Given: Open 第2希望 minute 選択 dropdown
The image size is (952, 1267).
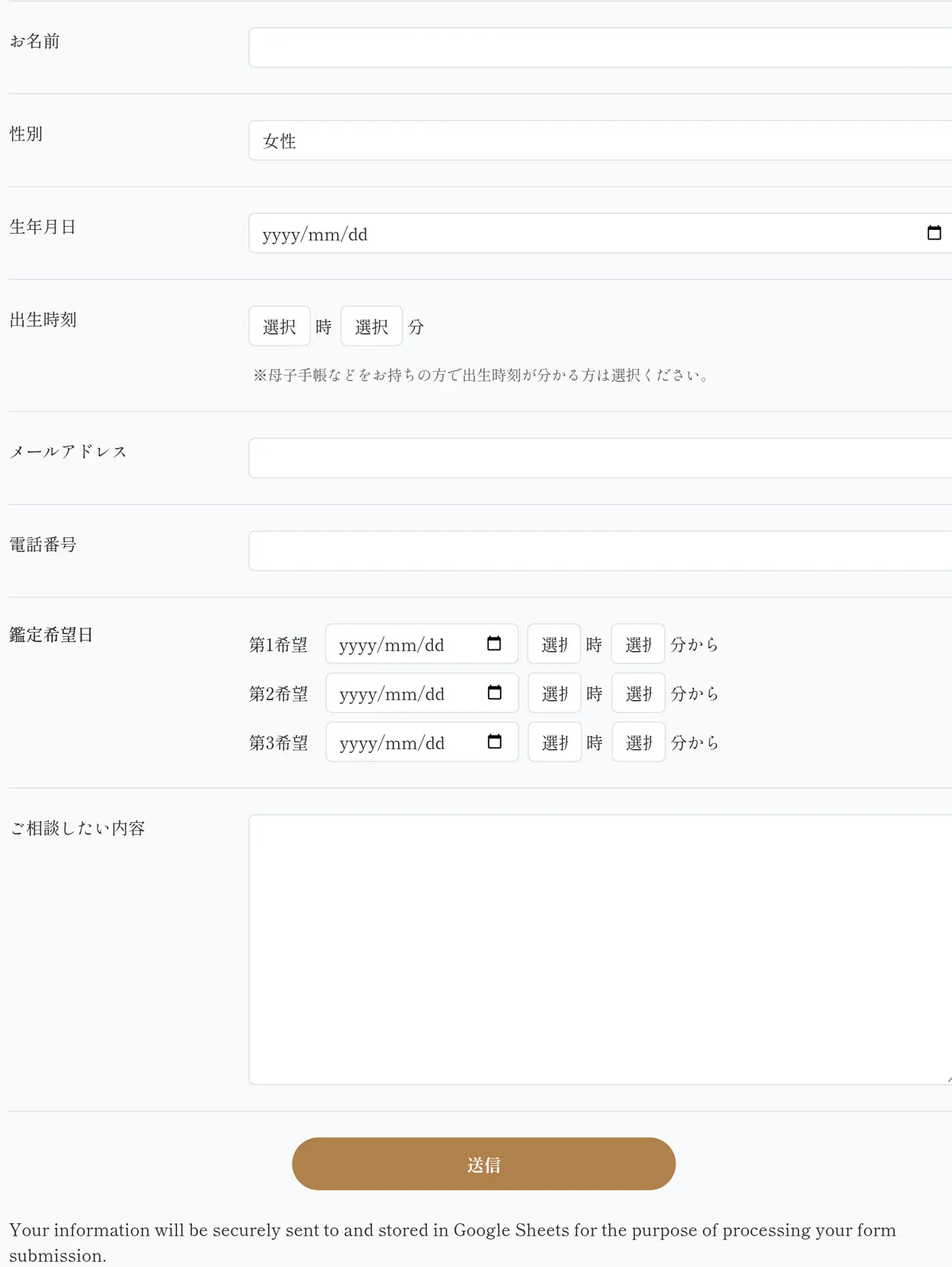Looking at the screenshot, I should tap(639, 693).
